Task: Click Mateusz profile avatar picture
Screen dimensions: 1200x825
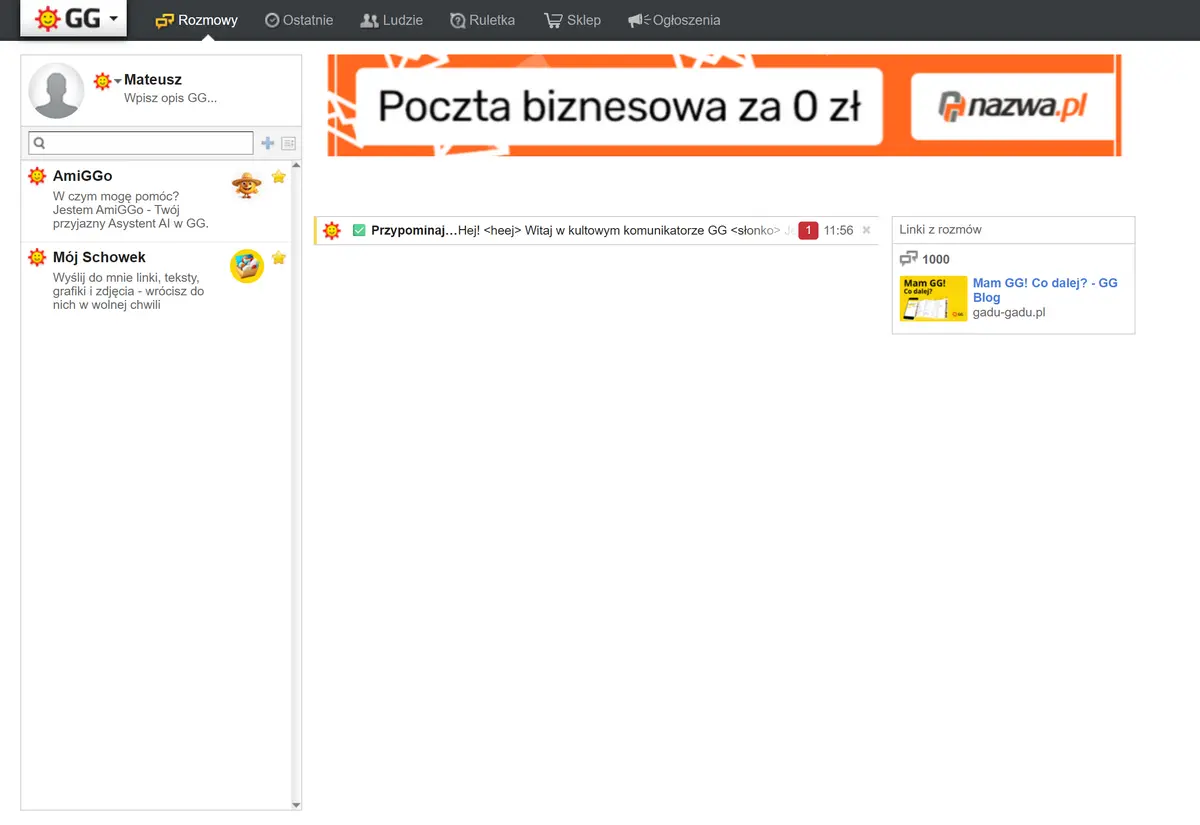Action: click(56, 91)
